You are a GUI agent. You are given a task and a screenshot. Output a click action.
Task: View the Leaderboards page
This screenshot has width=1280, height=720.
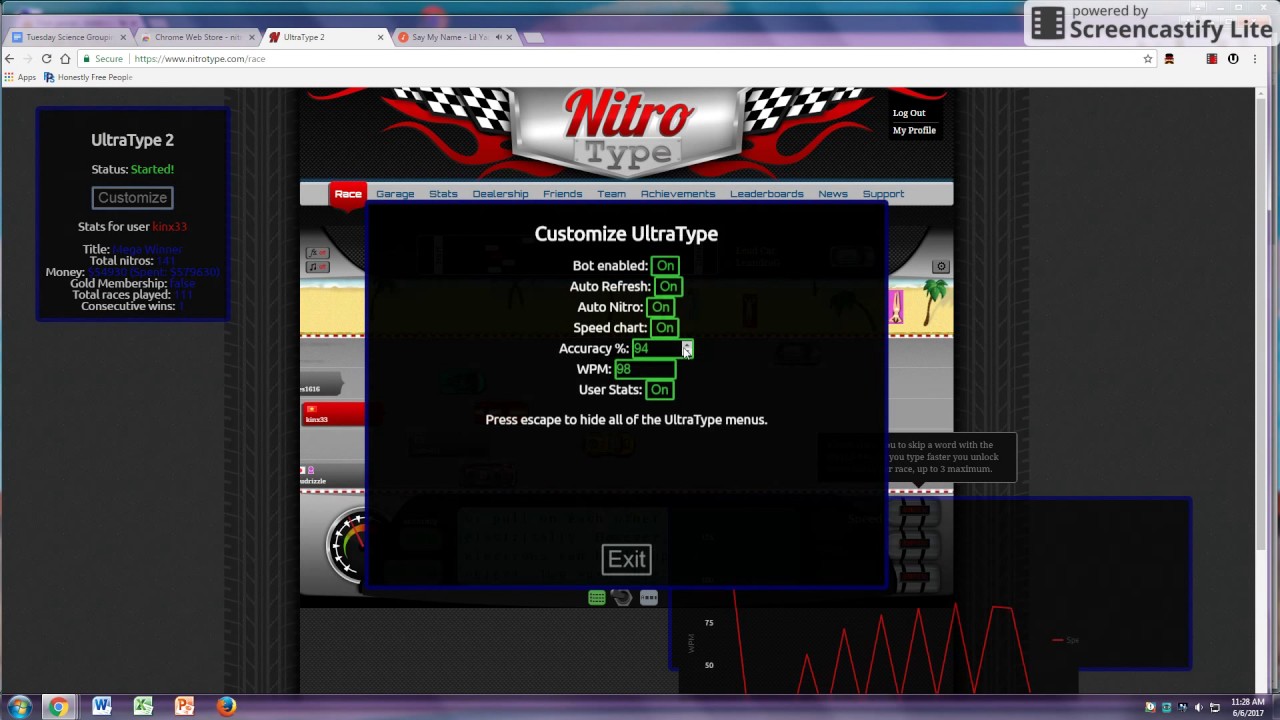[x=766, y=194]
